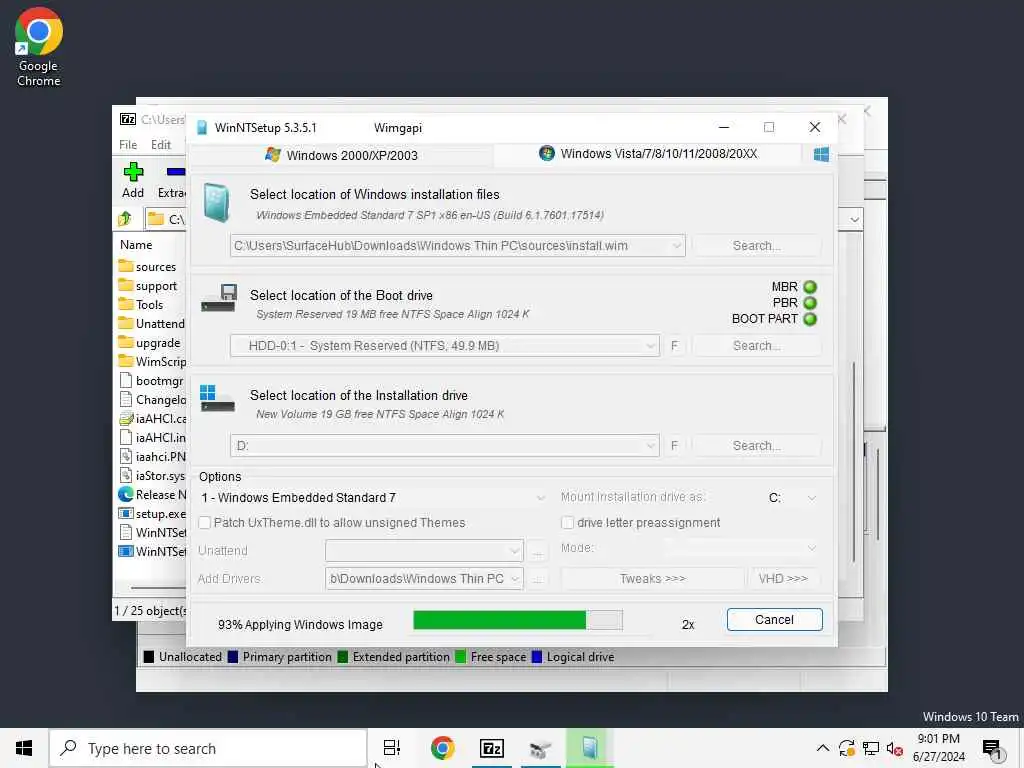
Task: Open Chrome from the taskbar
Action: tap(442, 748)
